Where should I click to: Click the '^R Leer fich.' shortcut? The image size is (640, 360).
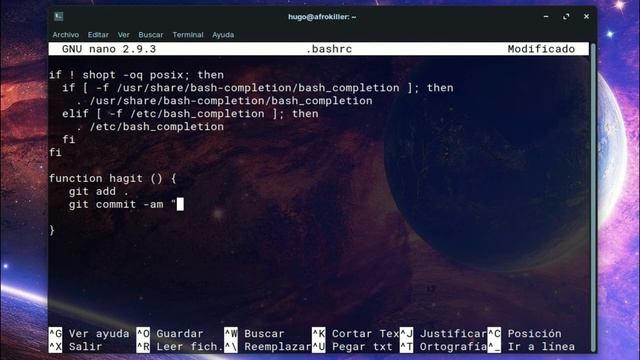pos(180,347)
